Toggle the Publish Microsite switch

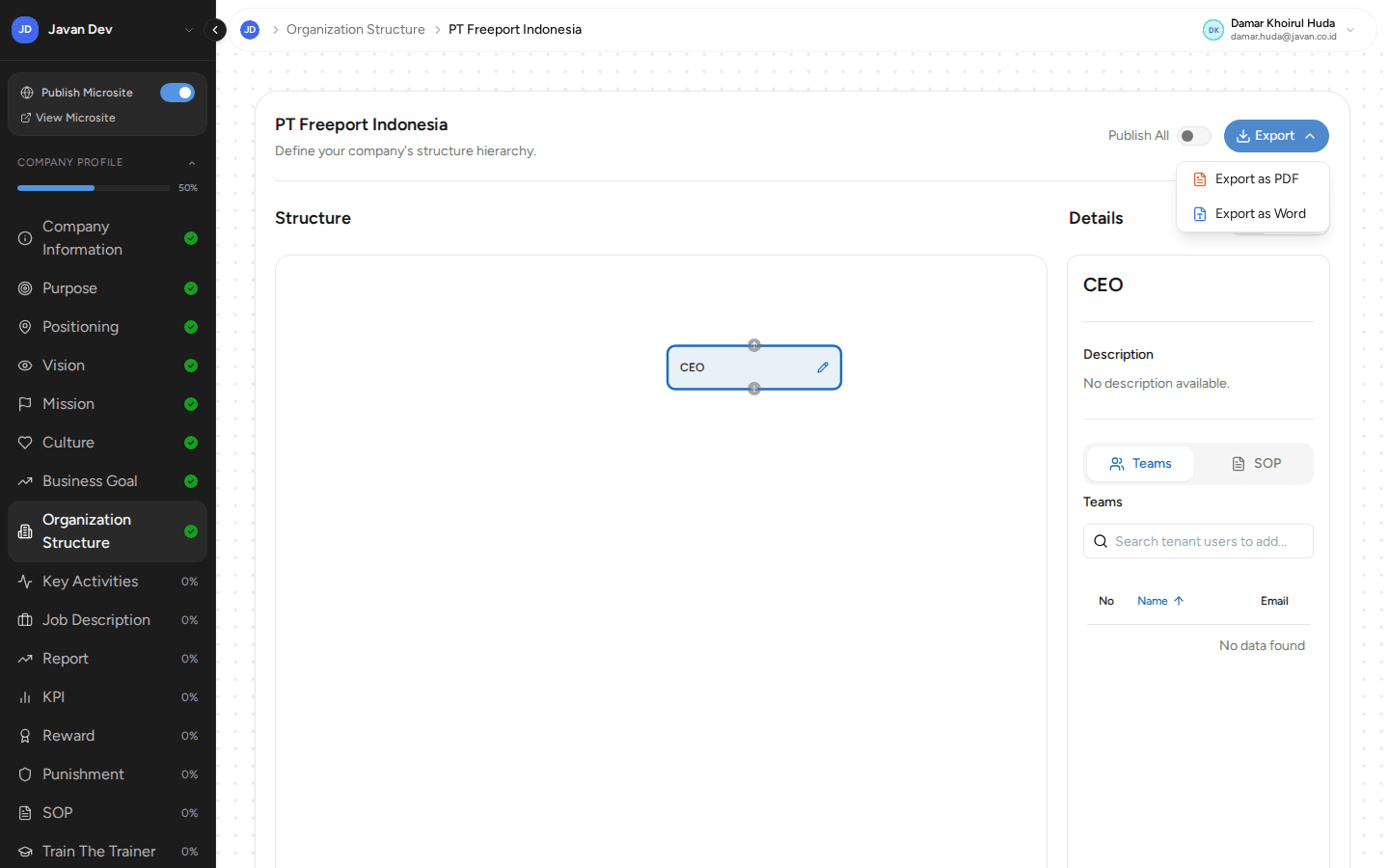[177, 93]
